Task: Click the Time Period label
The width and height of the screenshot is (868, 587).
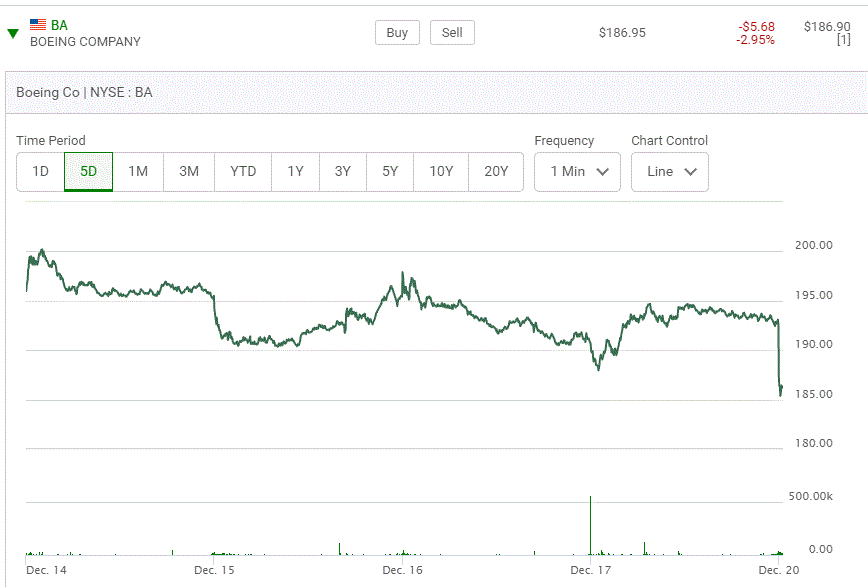Action: pos(51,141)
